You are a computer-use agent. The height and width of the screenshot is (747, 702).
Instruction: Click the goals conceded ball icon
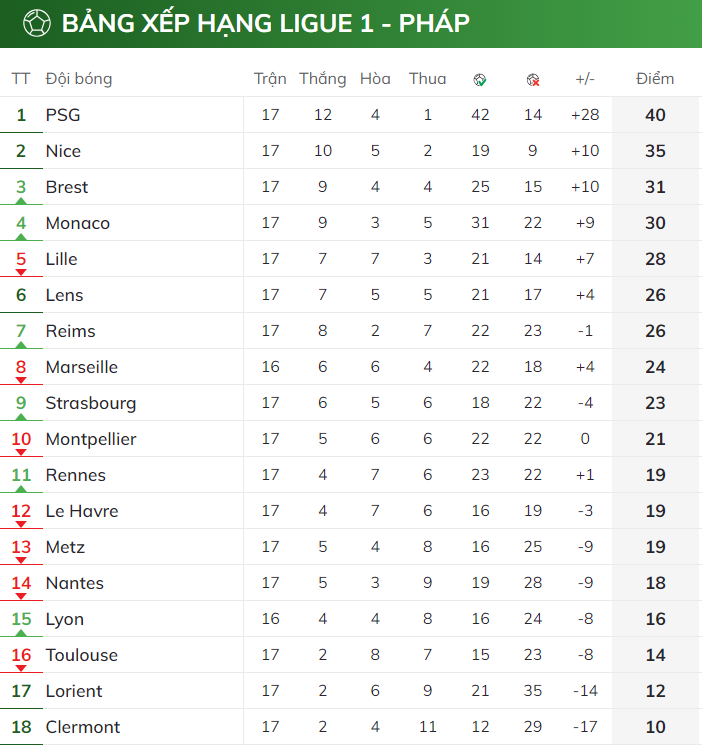tap(533, 80)
